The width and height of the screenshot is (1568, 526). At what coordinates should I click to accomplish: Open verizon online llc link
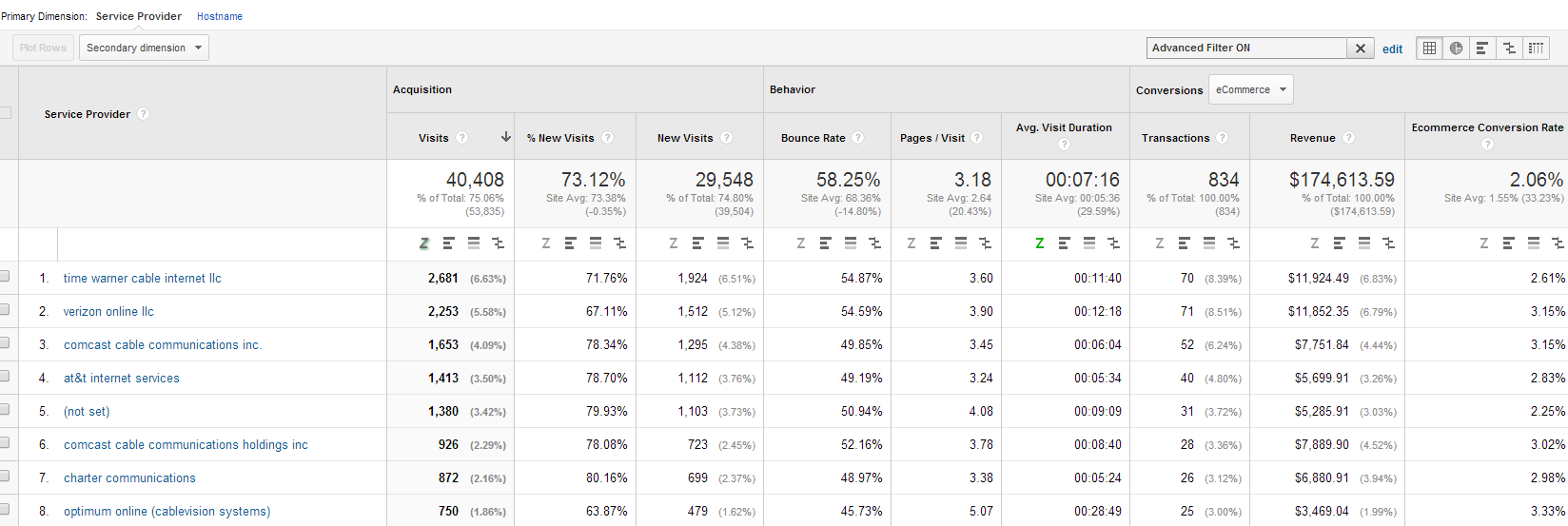(x=108, y=312)
